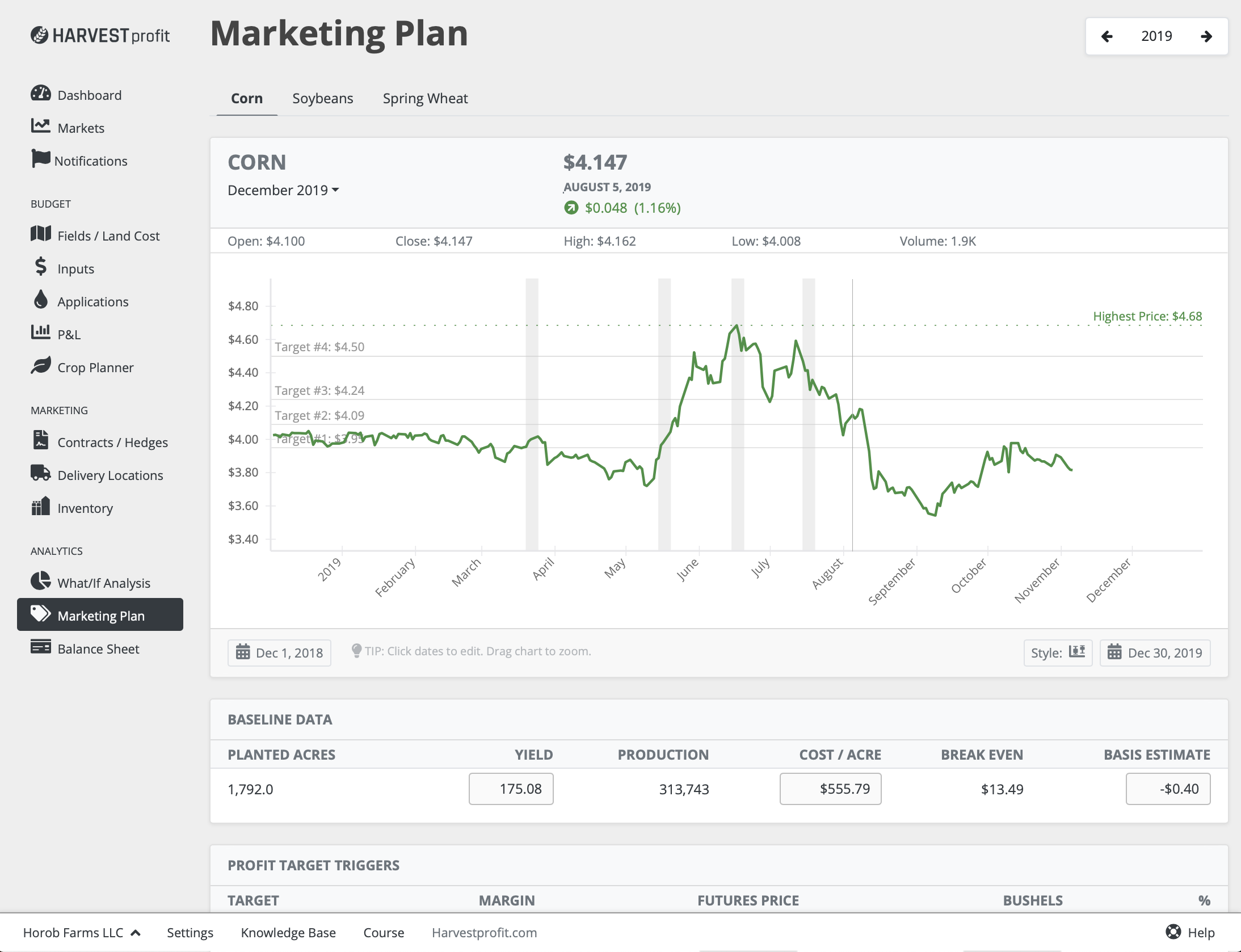The width and height of the screenshot is (1241, 952).
Task: Switch to the Soybeans tab
Action: [322, 98]
